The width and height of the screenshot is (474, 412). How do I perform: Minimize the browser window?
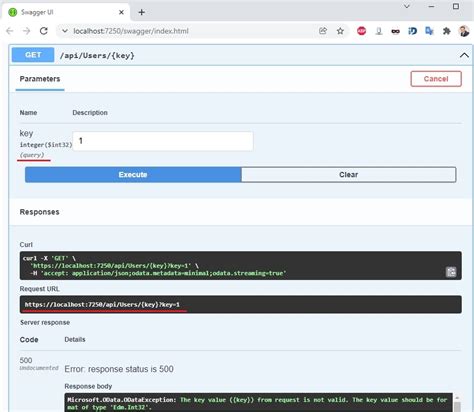point(431,6)
